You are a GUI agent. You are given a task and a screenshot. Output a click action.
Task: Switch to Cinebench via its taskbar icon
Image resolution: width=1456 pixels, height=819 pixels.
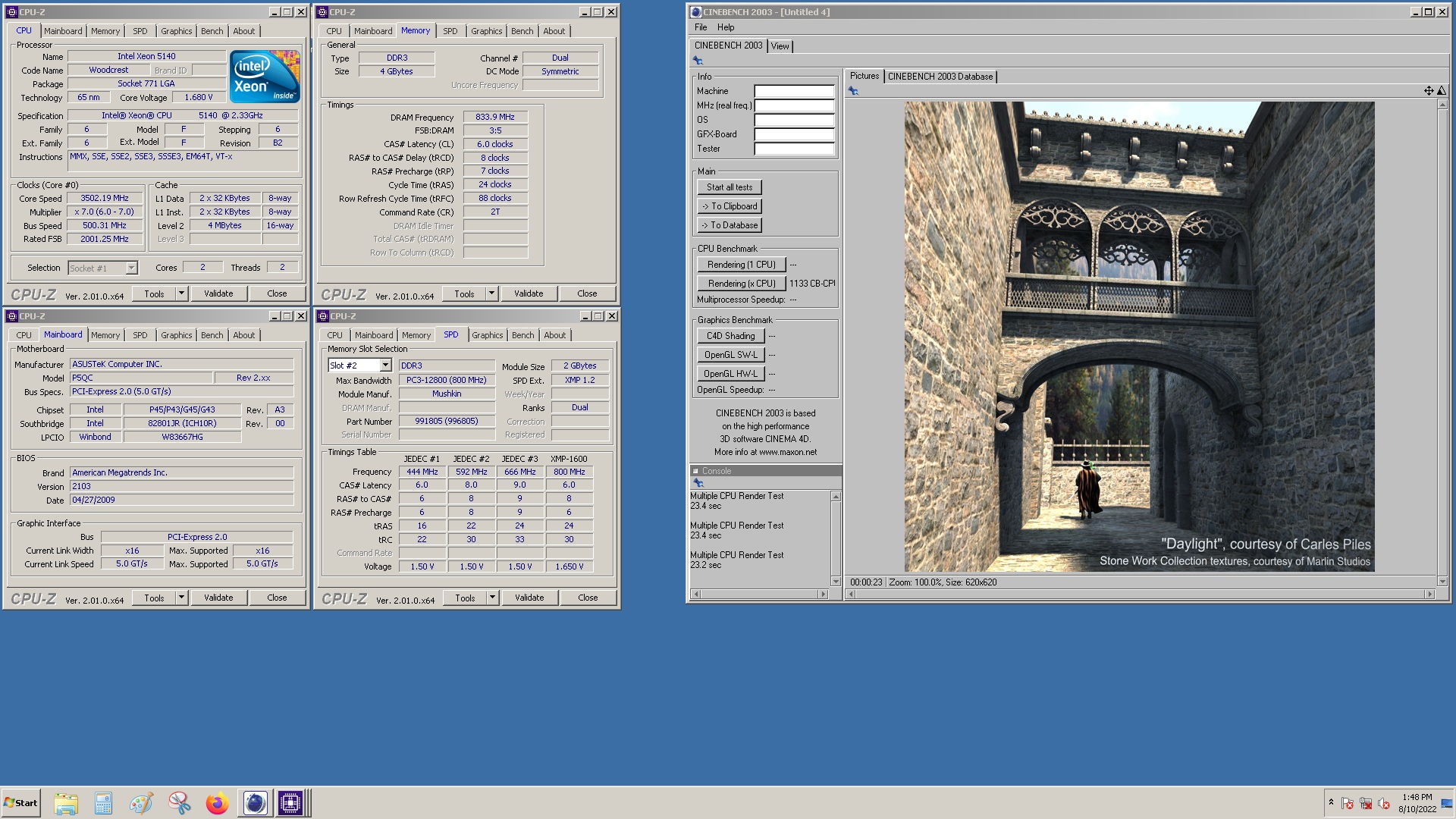point(255,803)
